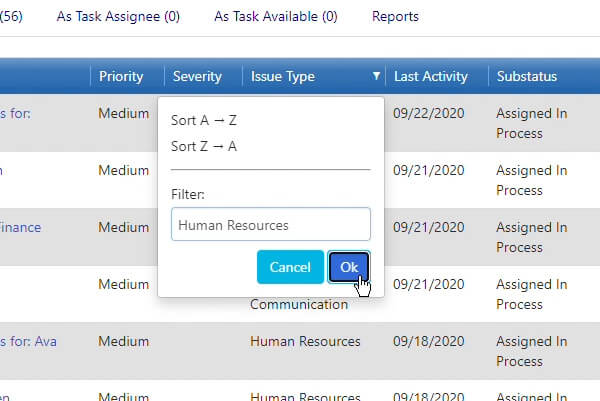Screen dimensions: 600x401
Task: Switch to As Task Available (0) tab
Action: (276, 16)
